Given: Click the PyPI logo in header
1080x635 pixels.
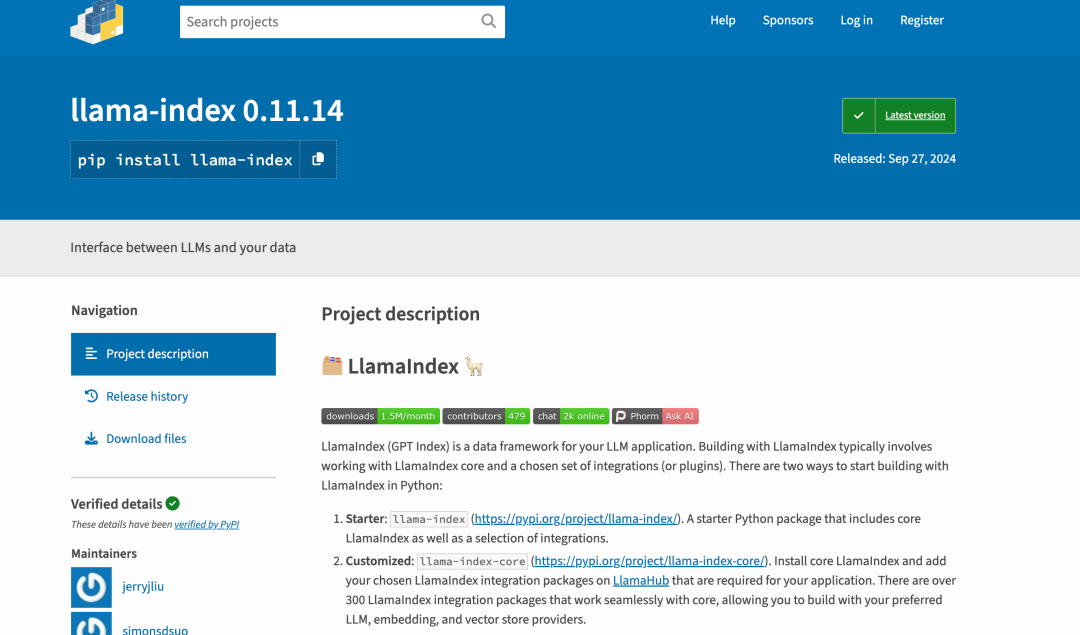Looking at the screenshot, I should point(97,21).
